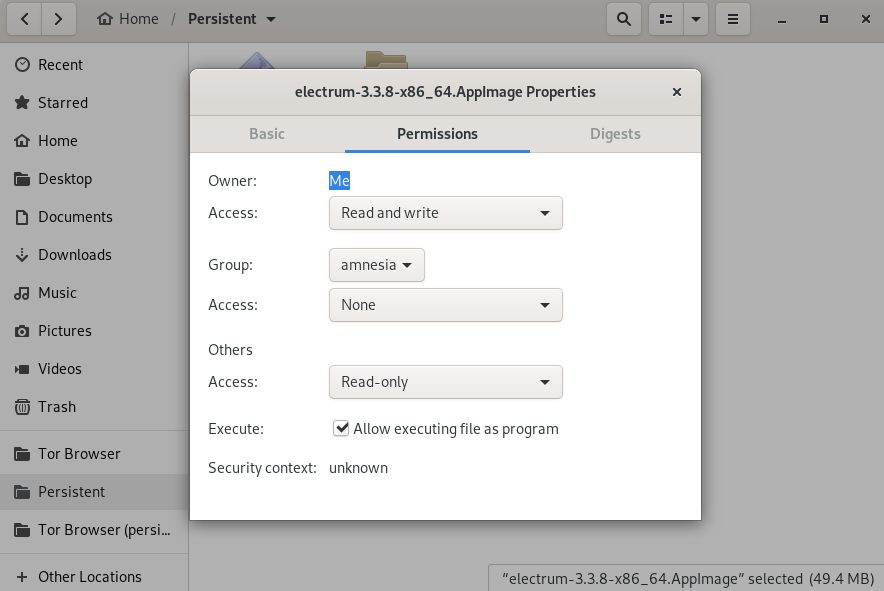Open the search magnifier in the toolbar
The width and height of the screenshot is (884, 591).
point(624,19)
